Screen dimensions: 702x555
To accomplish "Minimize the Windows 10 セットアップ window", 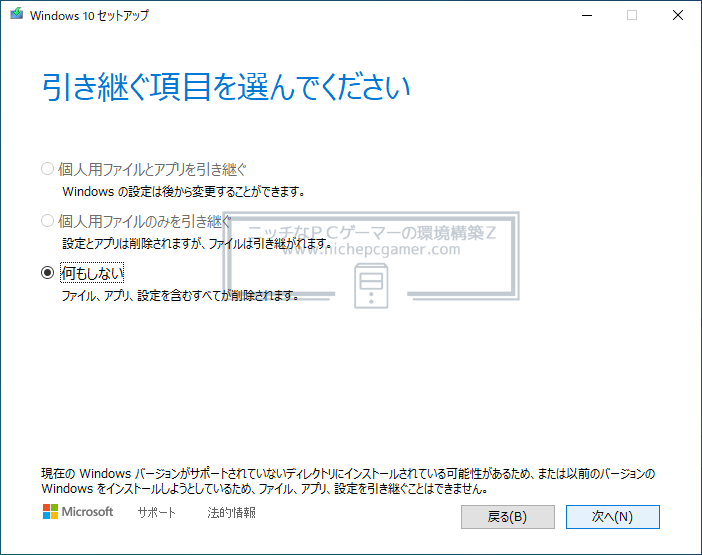I will 586,16.
